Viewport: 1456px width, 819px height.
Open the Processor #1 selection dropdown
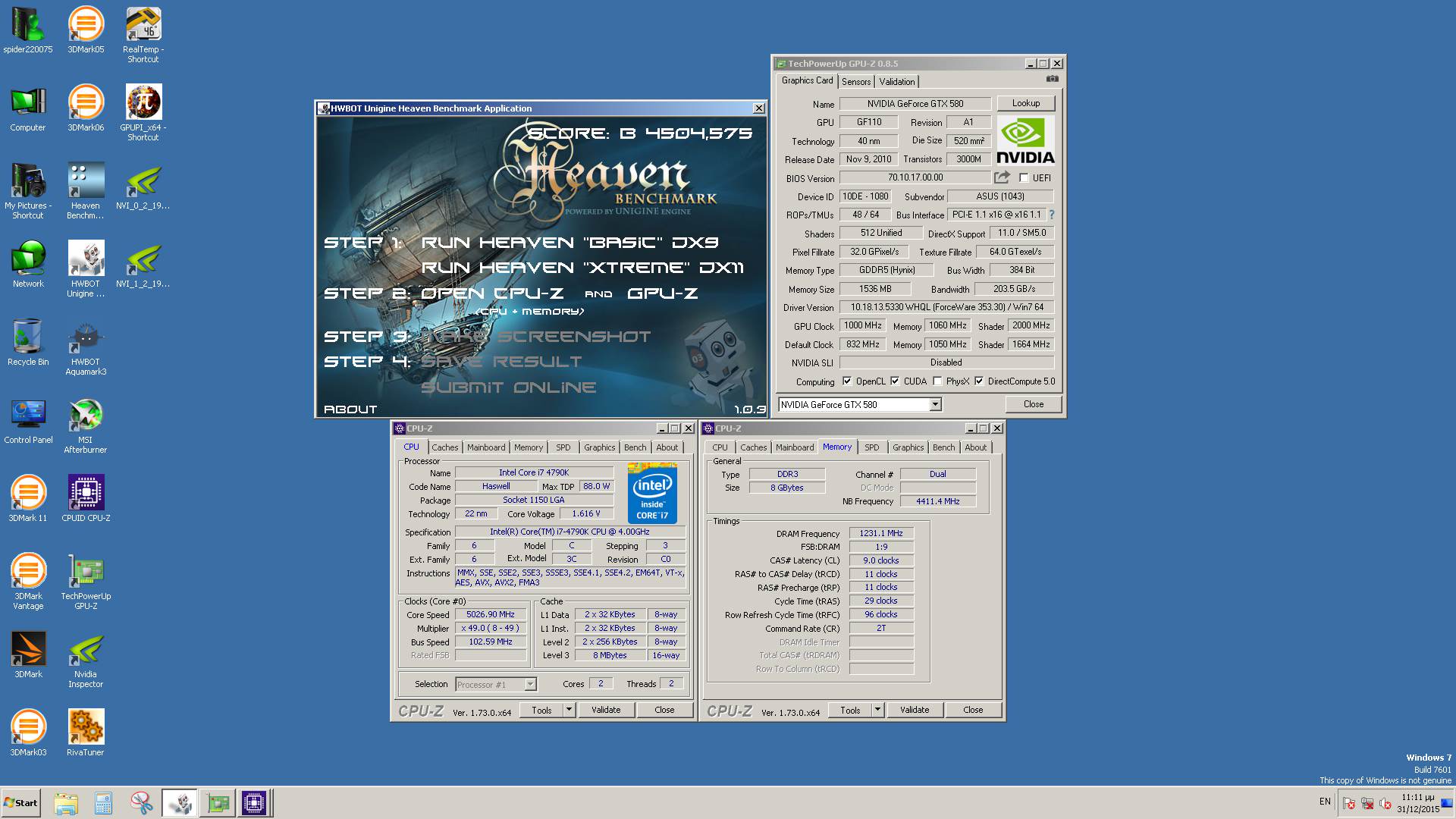pyautogui.click(x=530, y=684)
